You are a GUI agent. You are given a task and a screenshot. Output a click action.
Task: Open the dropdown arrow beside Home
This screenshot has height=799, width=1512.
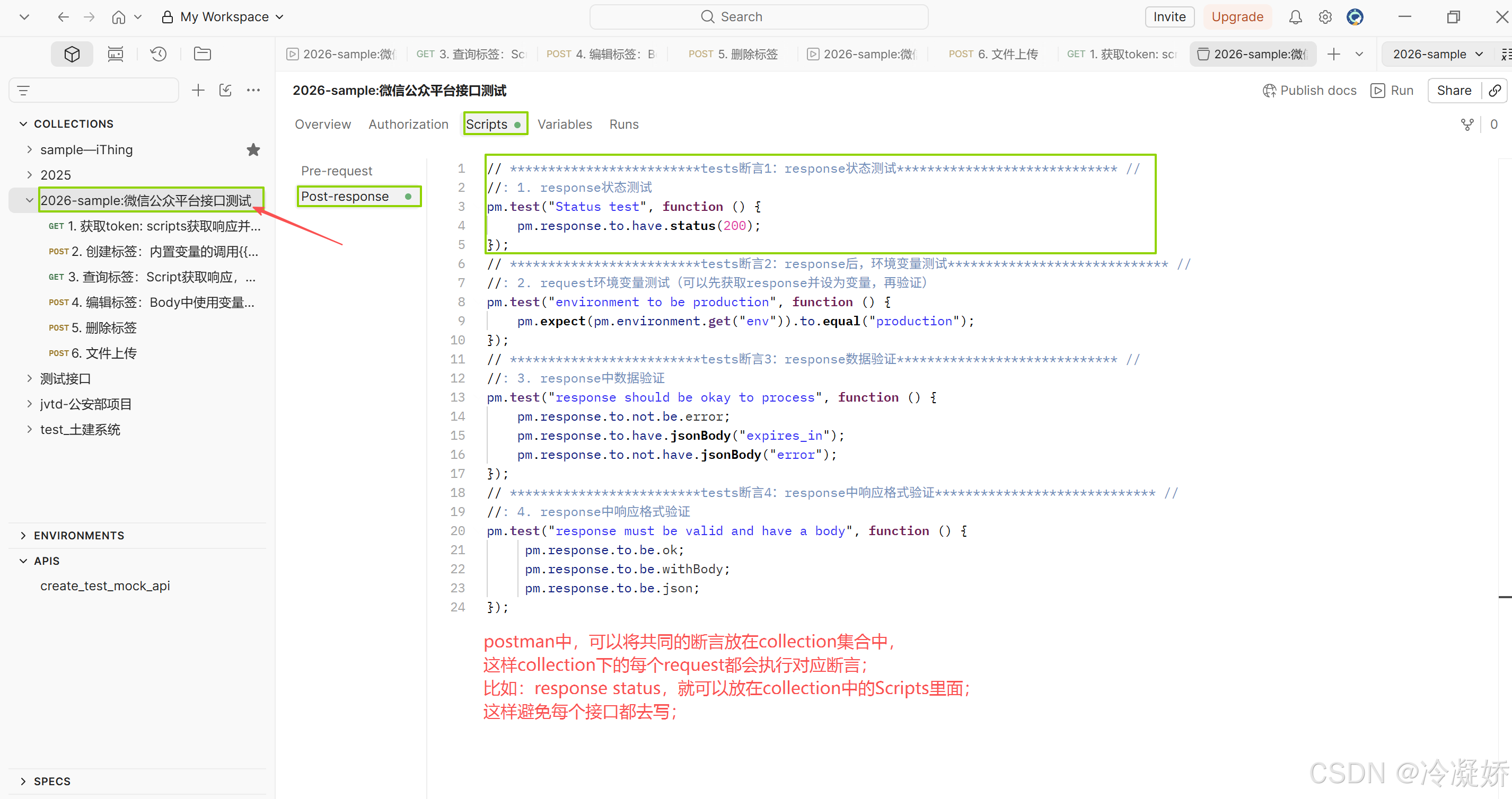point(138,17)
